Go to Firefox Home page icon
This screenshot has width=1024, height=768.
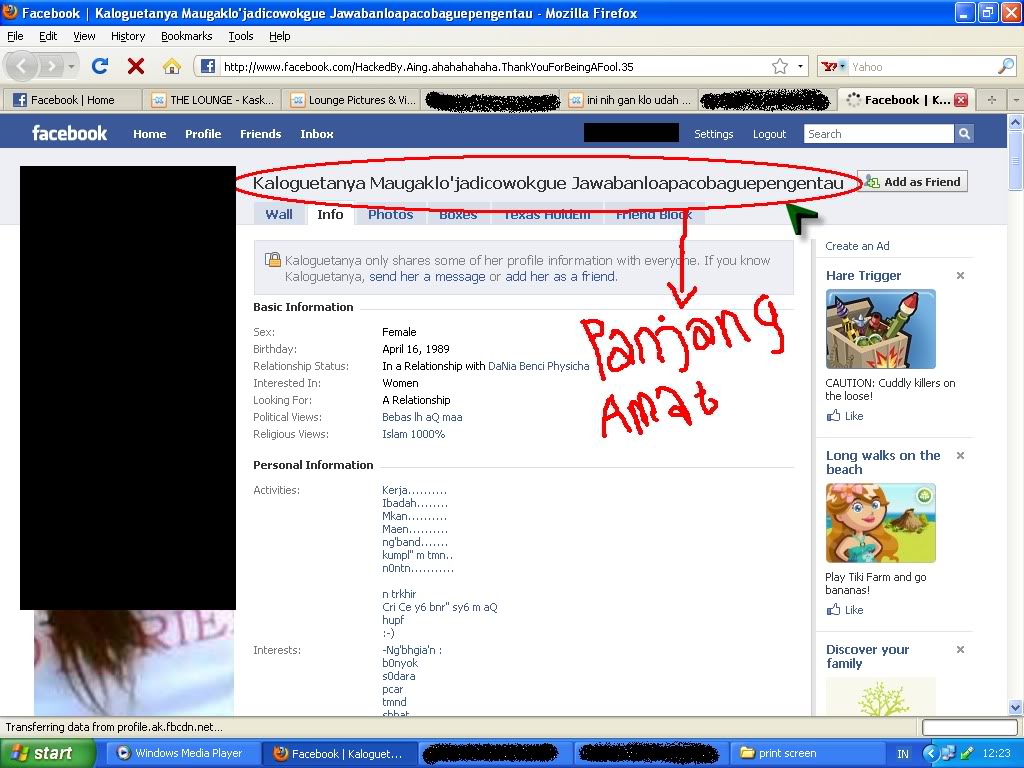point(171,66)
